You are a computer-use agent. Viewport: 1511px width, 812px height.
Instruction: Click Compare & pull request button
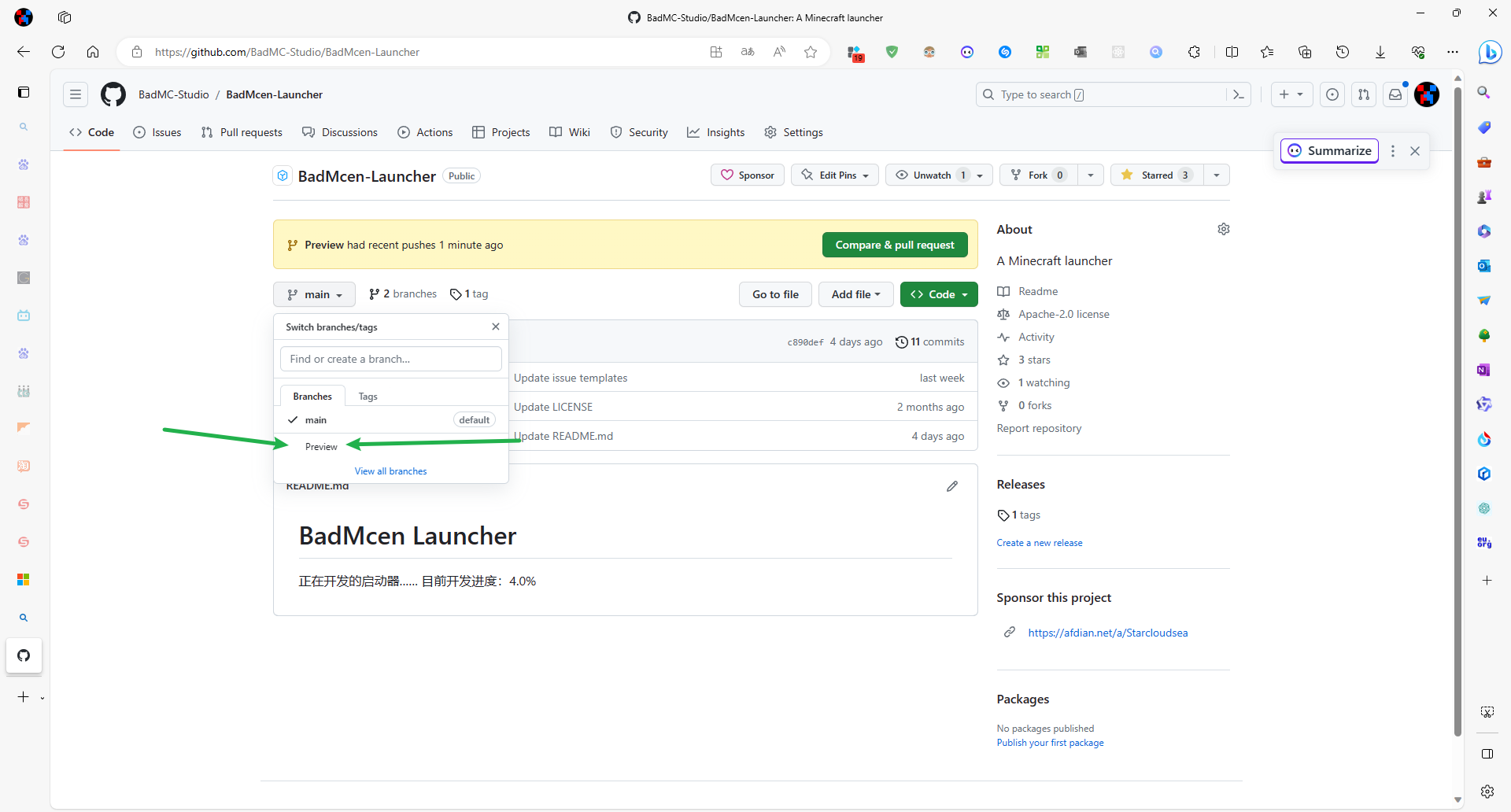coord(895,245)
